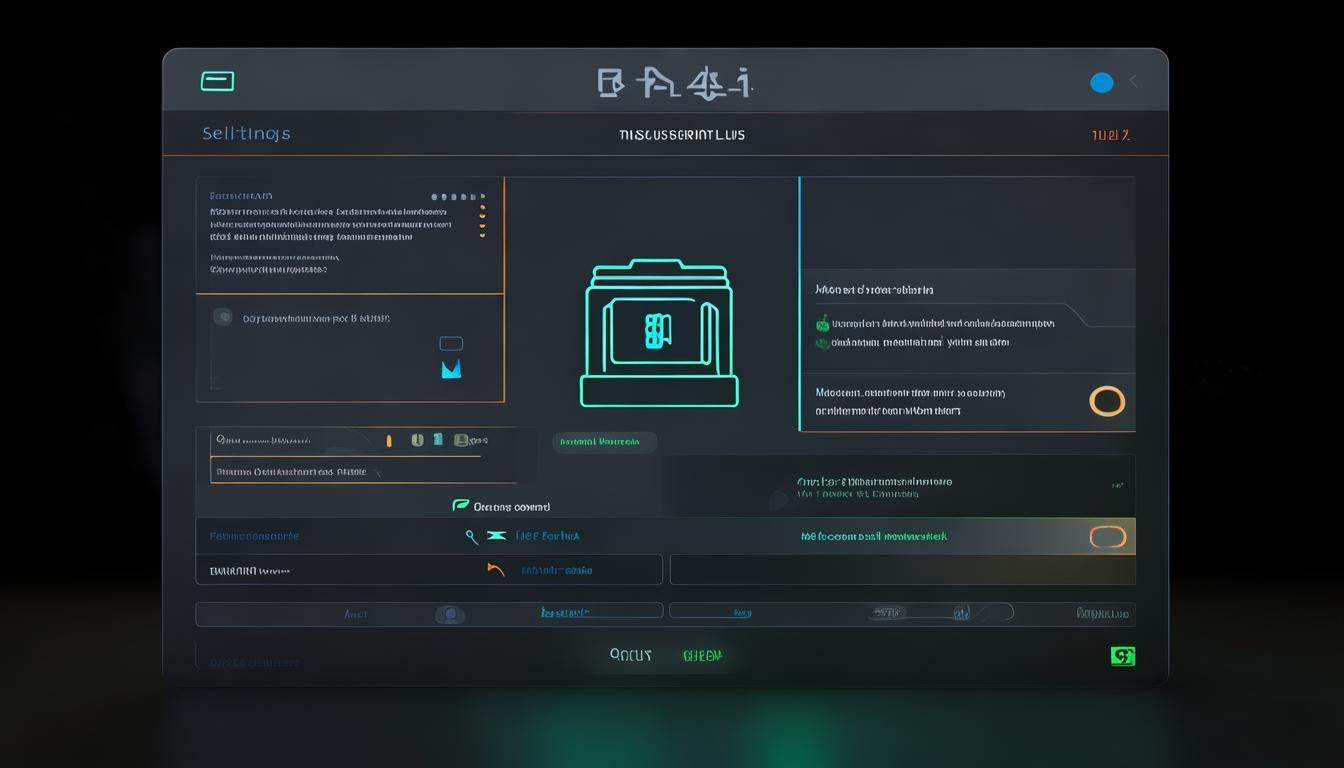Open the Settings tab
1344x768 pixels.
pos(246,133)
